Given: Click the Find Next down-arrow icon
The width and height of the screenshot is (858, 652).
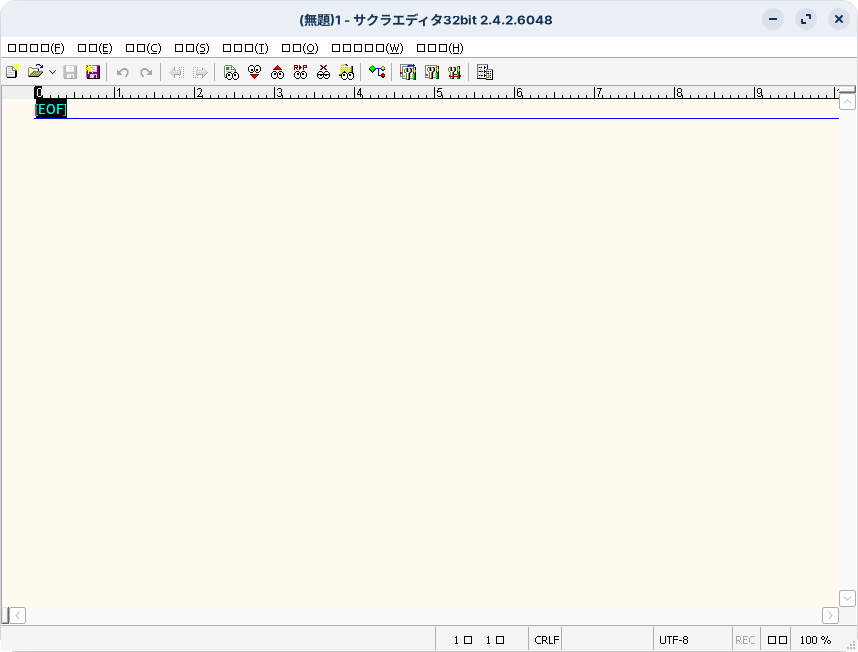Looking at the screenshot, I should [254, 72].
